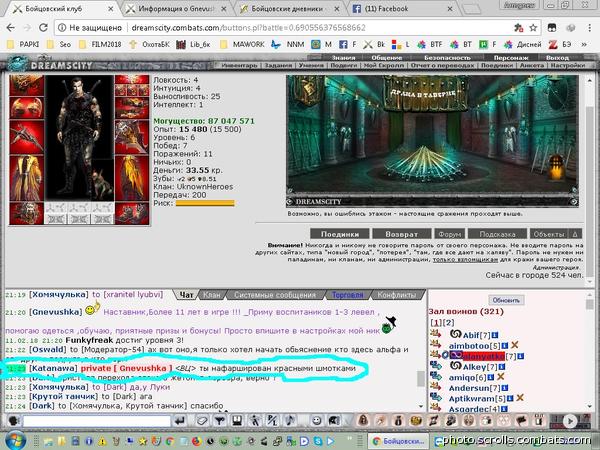
Task: Click the round play button at the bottom-right toolbar
Action: (x=570, y=421)
